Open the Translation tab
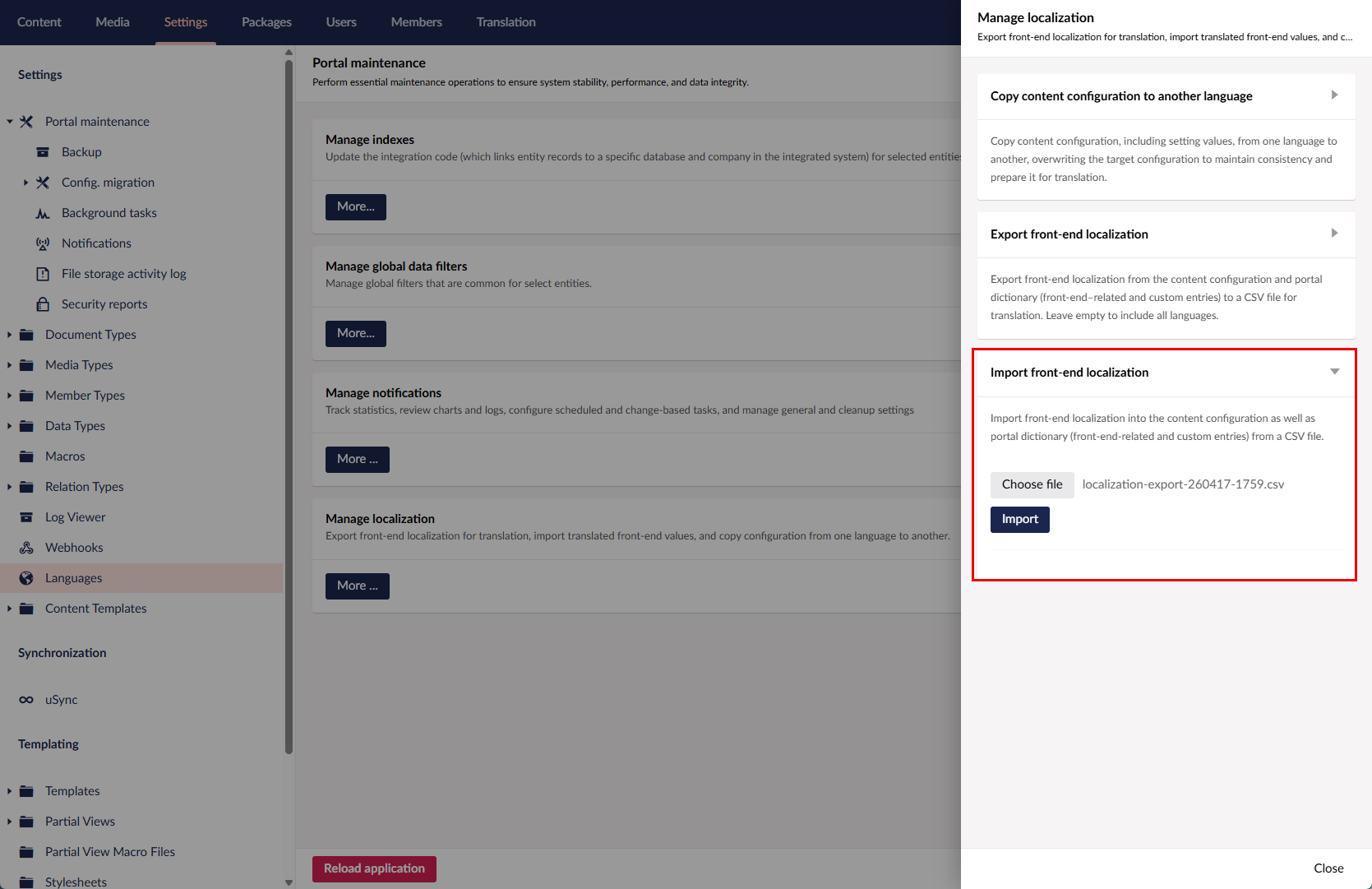Screen dimensions: 1372x889 (506, 22)
